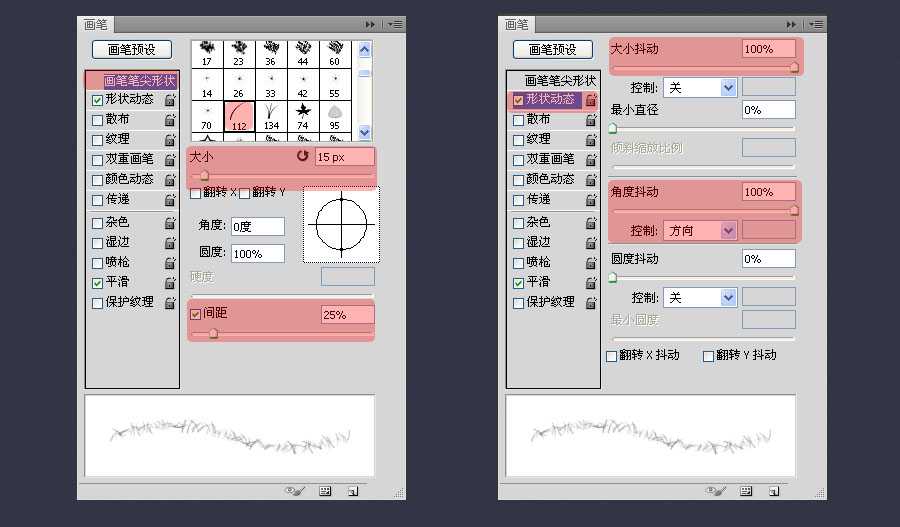Click 画笔 tab in right panel
Image resolution: width=900 pixels, height=527 pixels.
click(517, 24)
